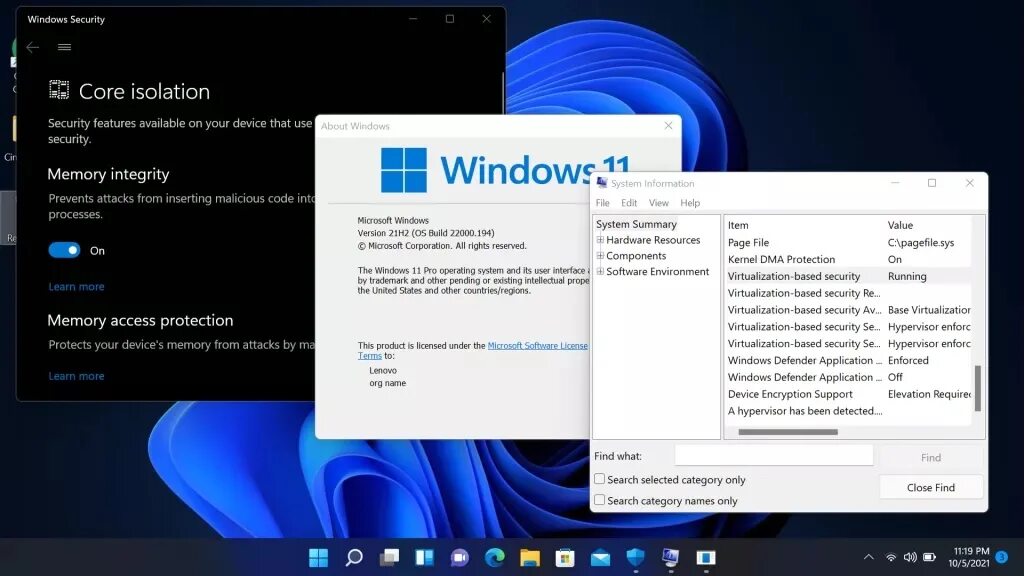Click the Close Find button
The height and width of the screenshot is (576, 1025).
coord(931,488)
